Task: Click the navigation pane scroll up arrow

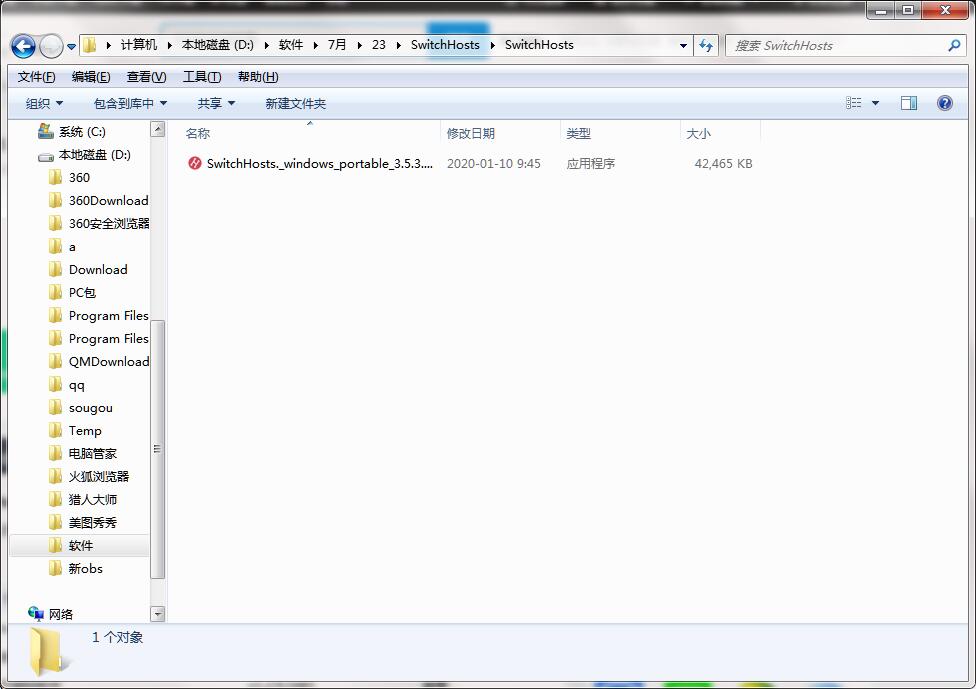Action: pos(157,129)
